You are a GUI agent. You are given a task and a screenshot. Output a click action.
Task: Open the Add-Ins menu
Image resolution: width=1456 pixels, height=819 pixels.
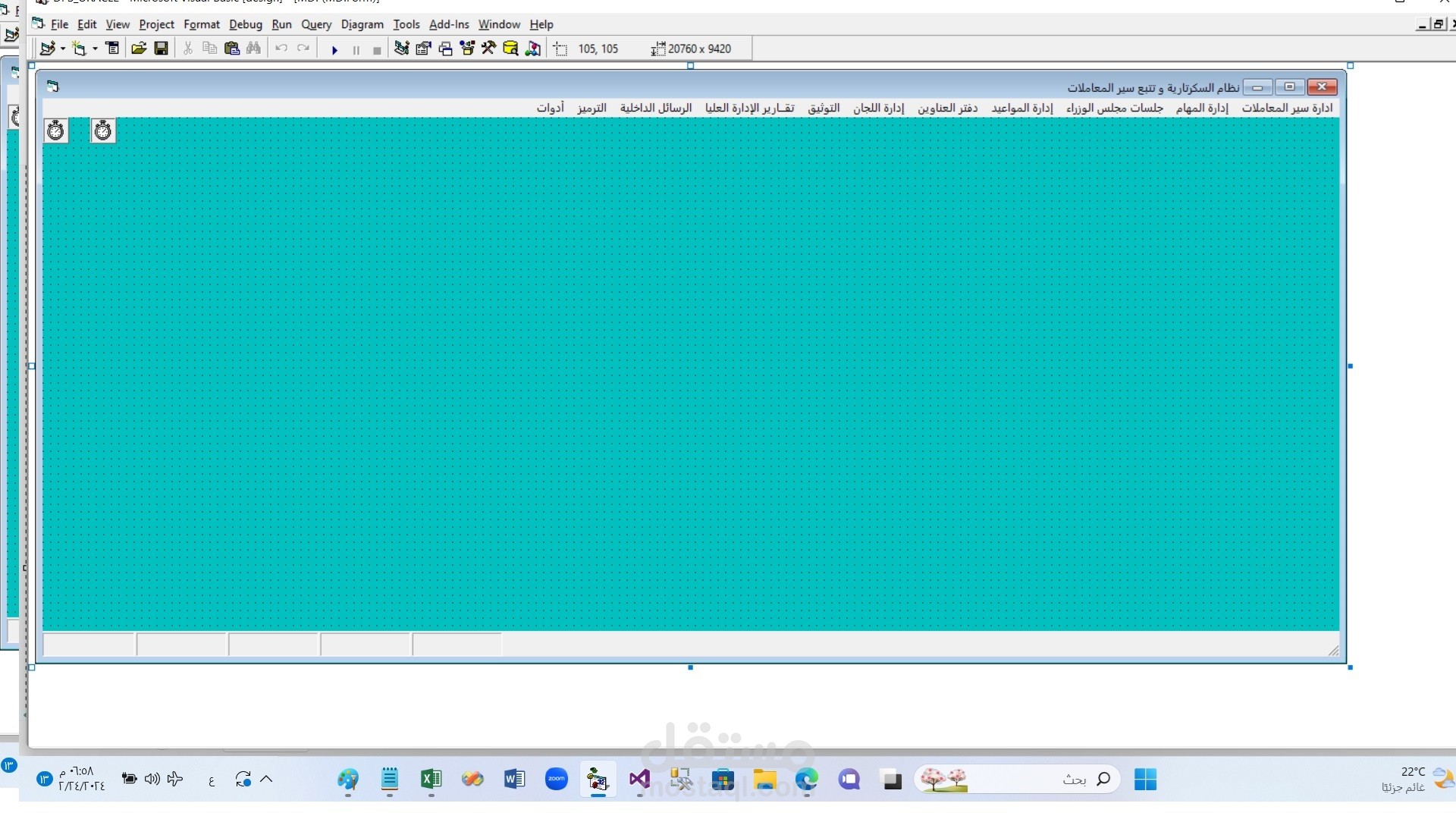coord(449,24)
